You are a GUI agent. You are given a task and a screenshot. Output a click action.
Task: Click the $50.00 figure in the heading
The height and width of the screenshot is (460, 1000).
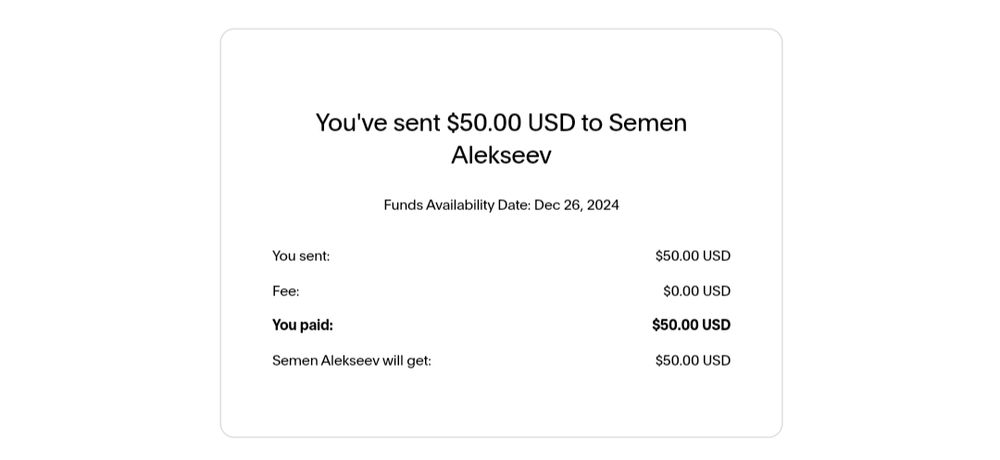coord(484,122)
